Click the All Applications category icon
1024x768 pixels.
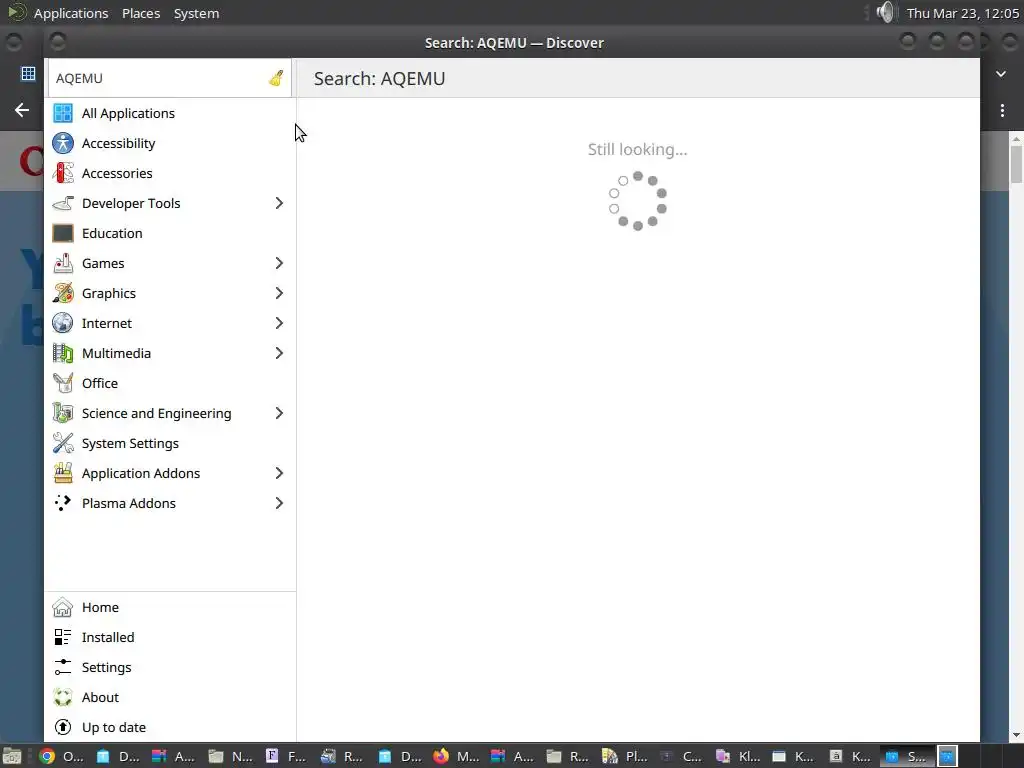63,113
